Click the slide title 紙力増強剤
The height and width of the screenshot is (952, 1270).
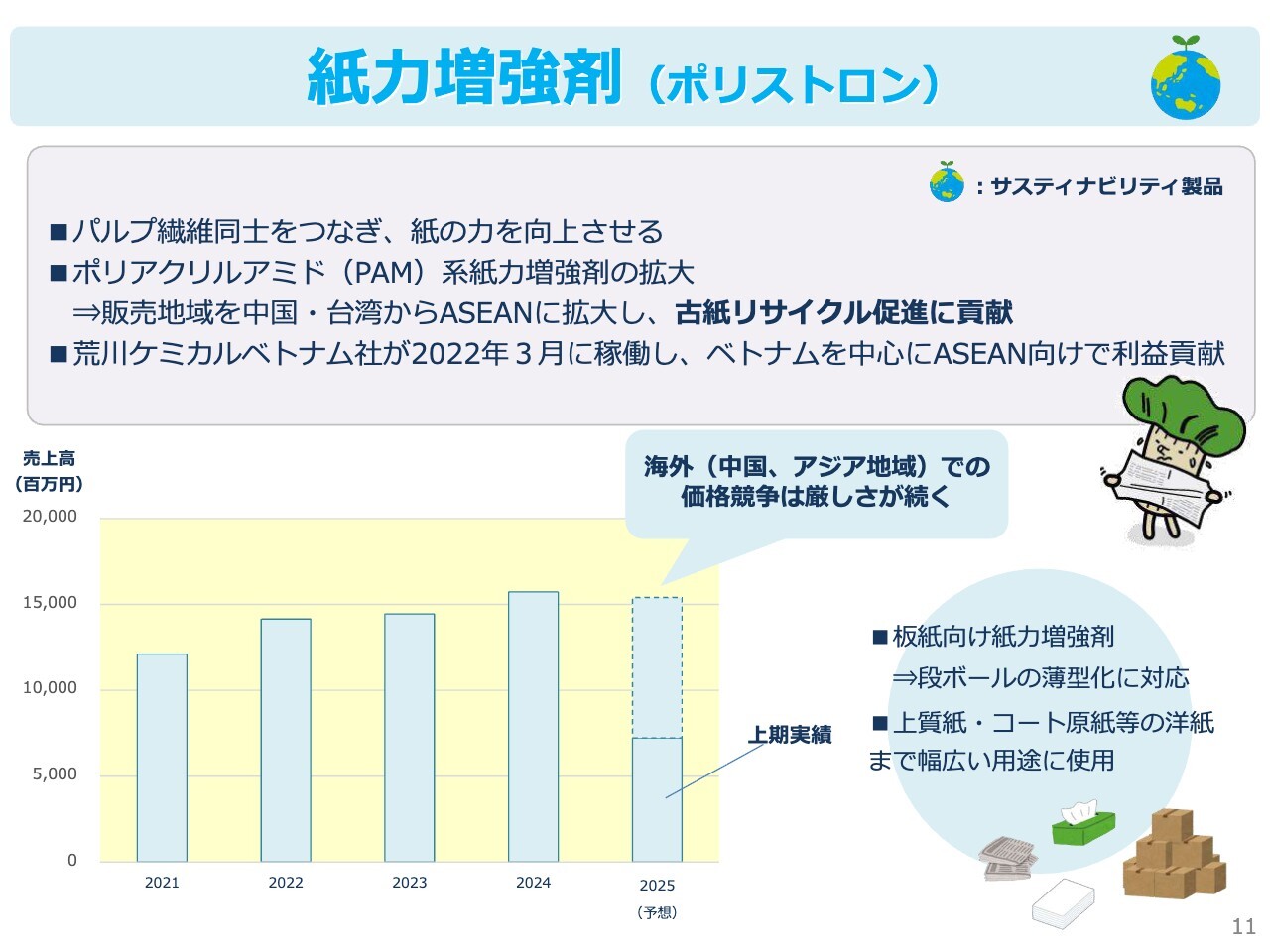click(x=463, y=77)
